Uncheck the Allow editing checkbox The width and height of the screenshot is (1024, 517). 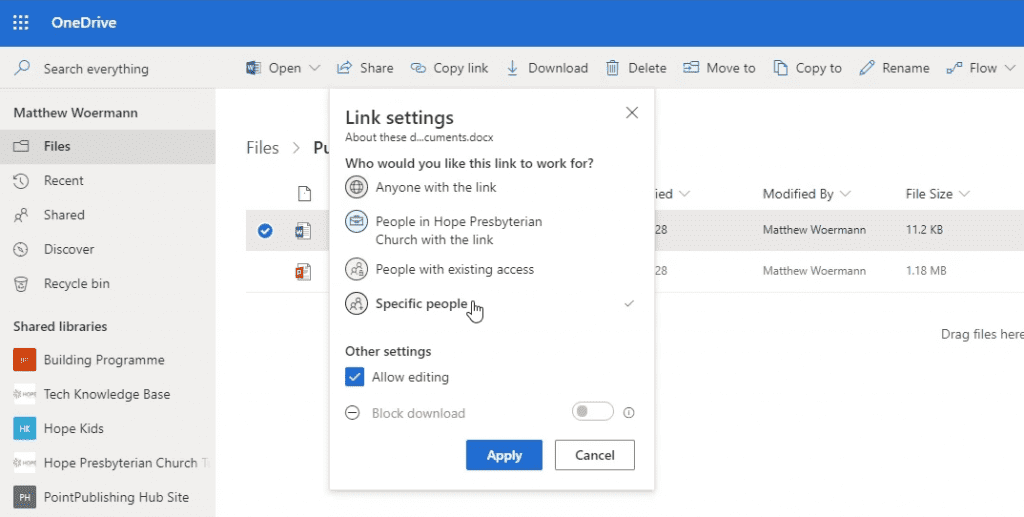tap(355, 377)
